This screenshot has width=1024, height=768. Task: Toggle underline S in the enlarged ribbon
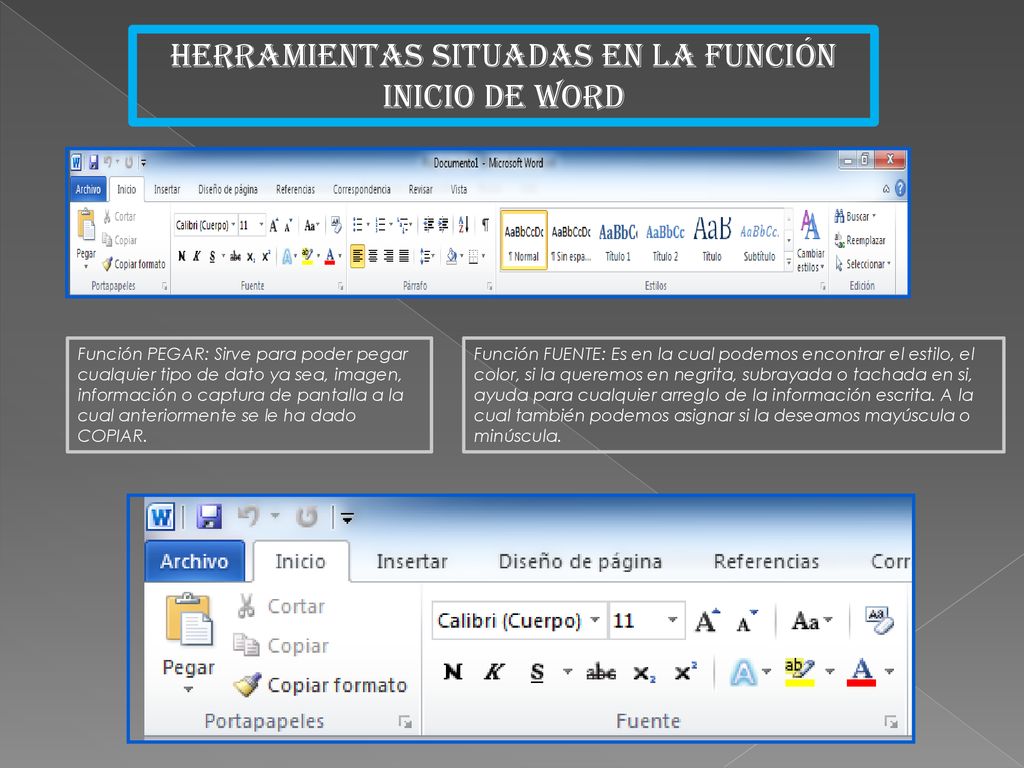pos(537,672)
